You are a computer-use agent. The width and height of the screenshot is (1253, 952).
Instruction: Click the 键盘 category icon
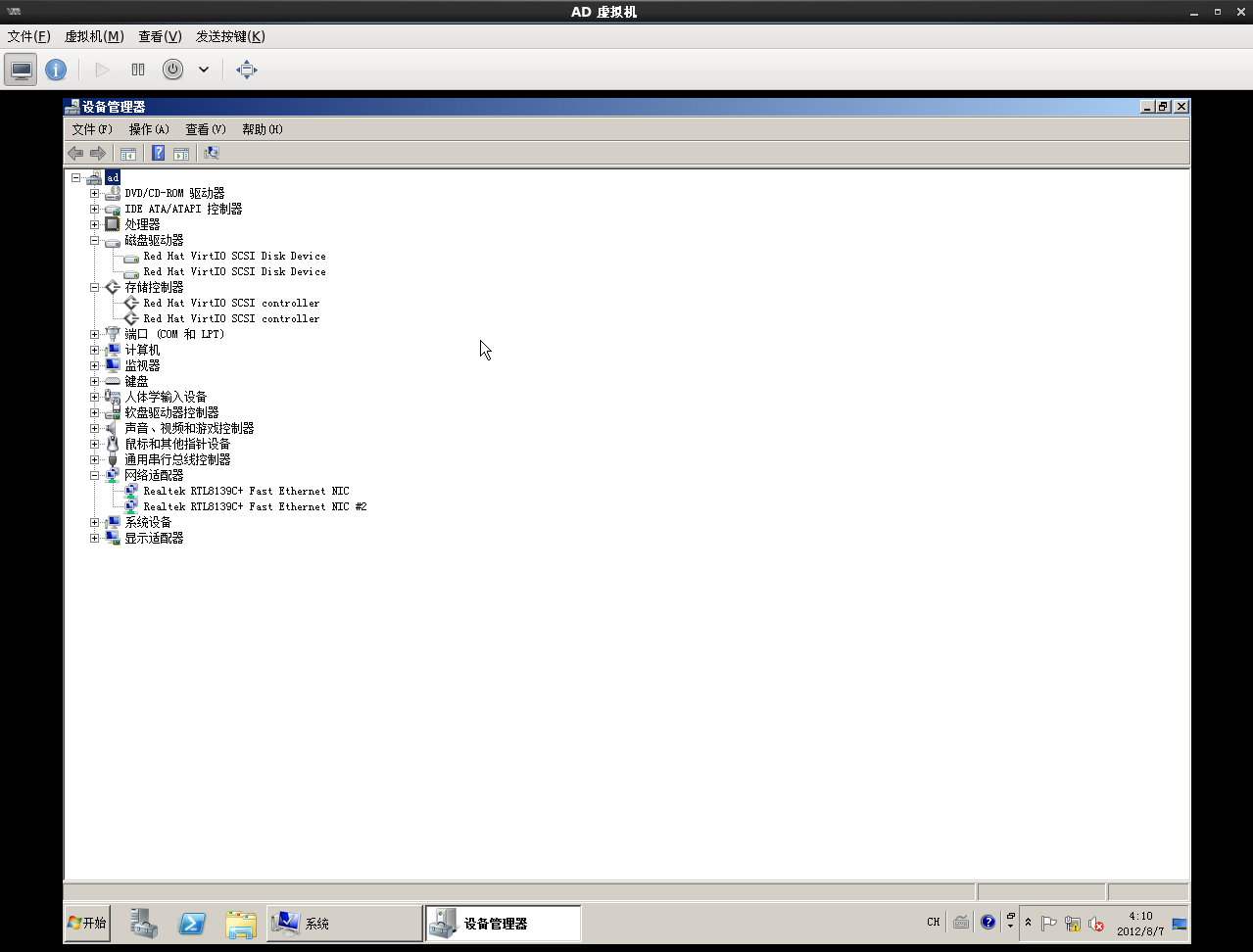click(x=113, y=381)
